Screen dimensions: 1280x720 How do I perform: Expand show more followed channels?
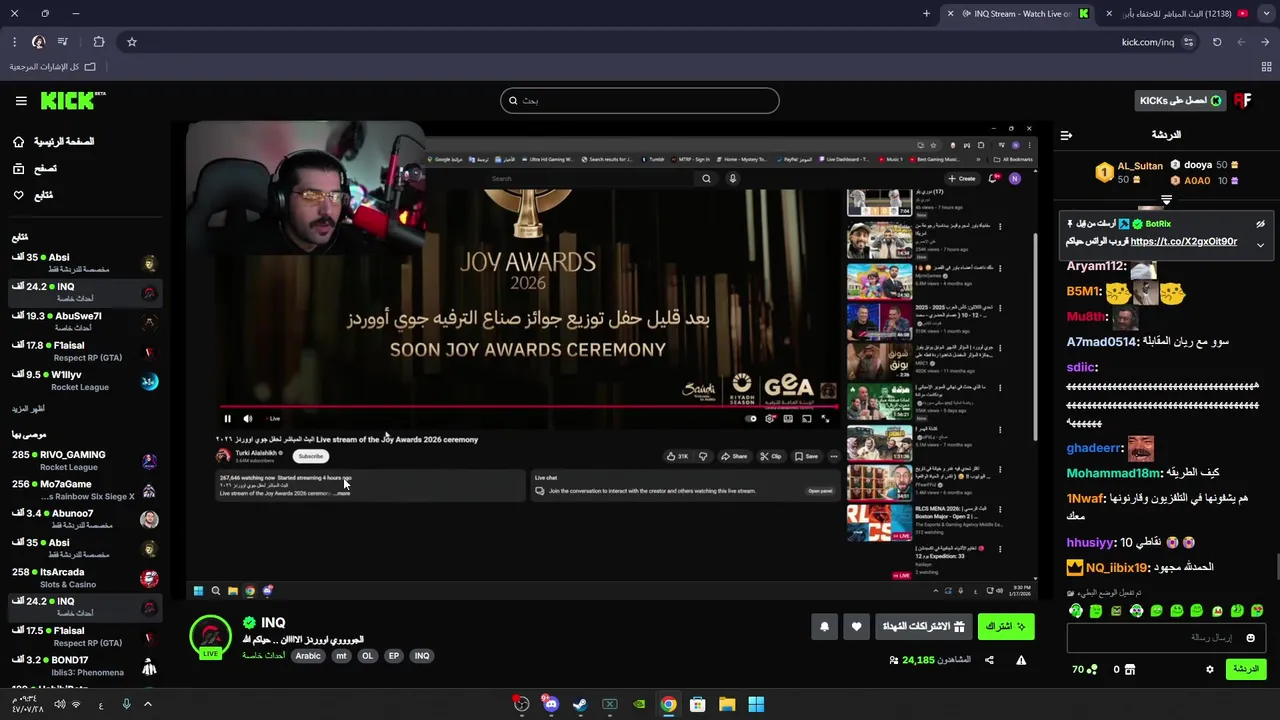(x=28, y=409)
